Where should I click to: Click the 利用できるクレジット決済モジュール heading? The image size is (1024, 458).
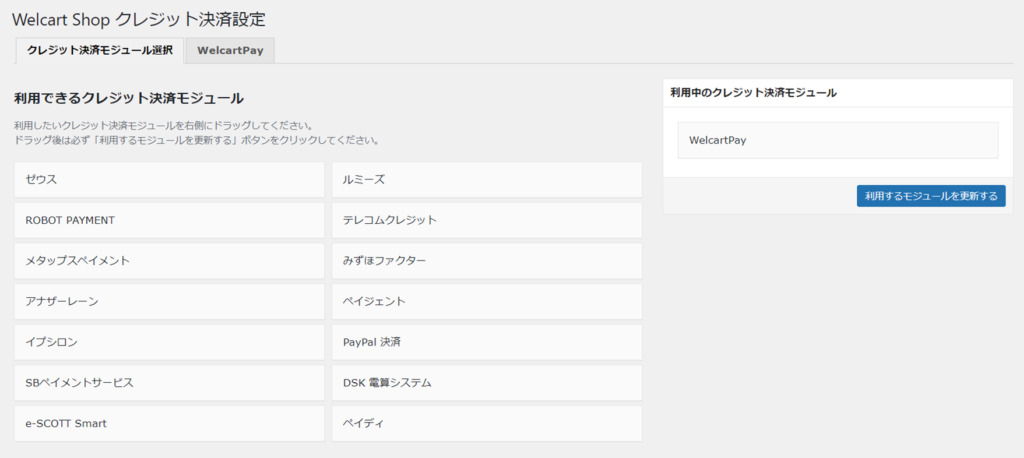129,98
